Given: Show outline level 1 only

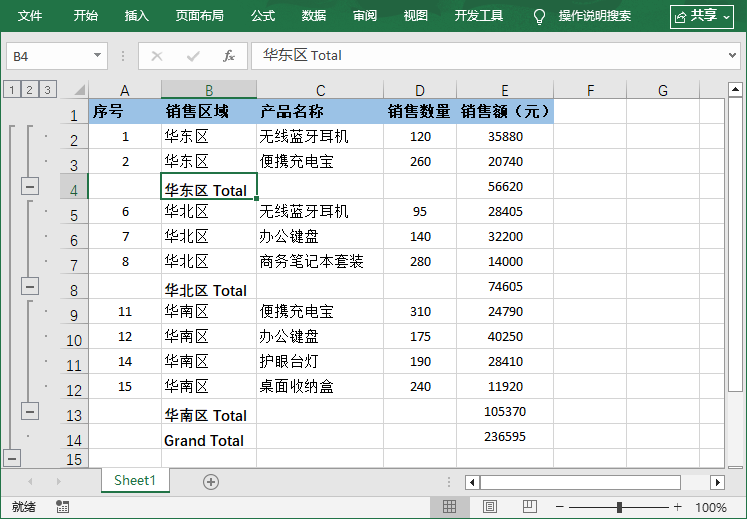Looking at the screenshot, I should (x=12, y=89).
